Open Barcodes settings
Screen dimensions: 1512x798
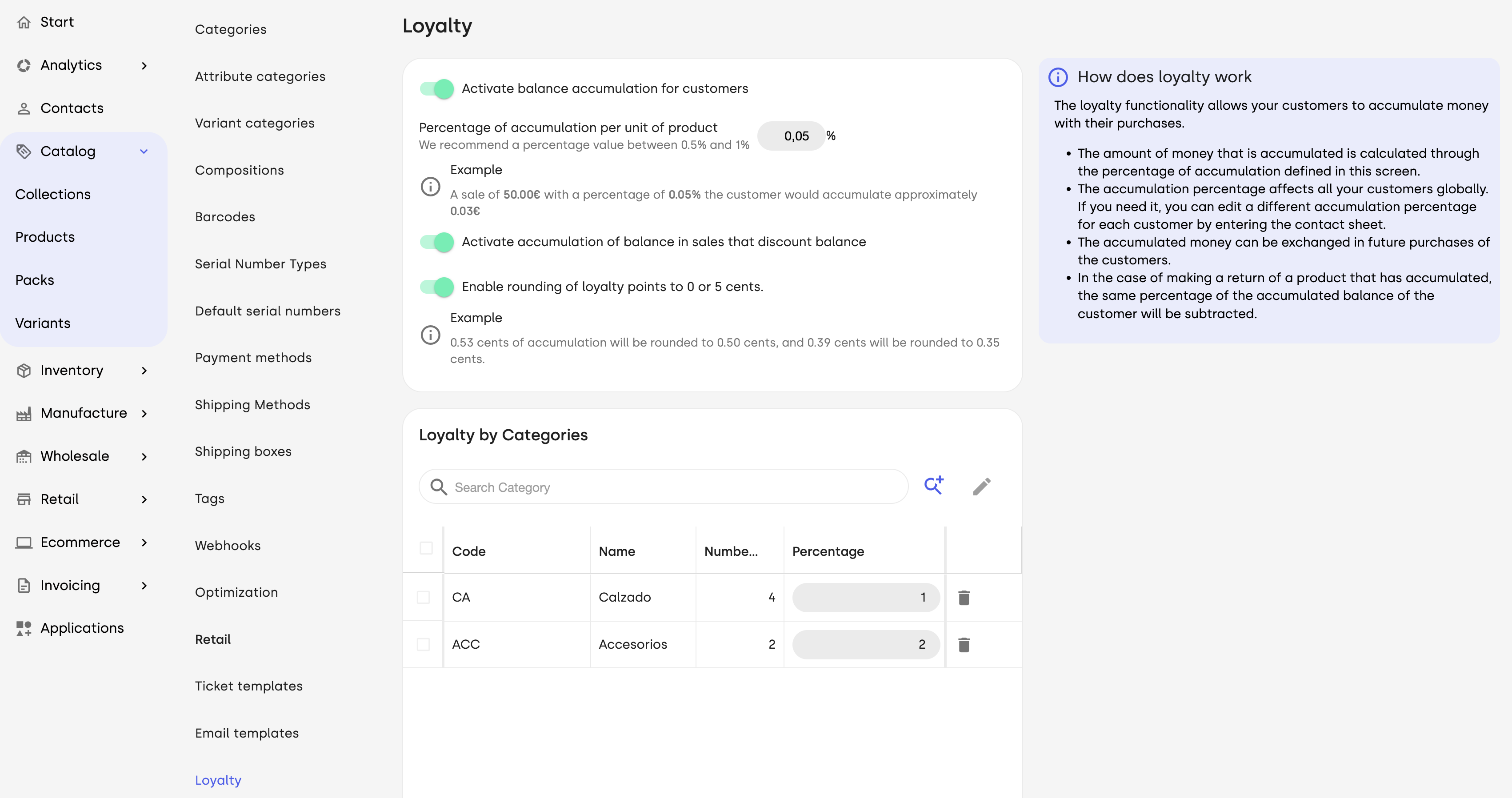point(225,217)
